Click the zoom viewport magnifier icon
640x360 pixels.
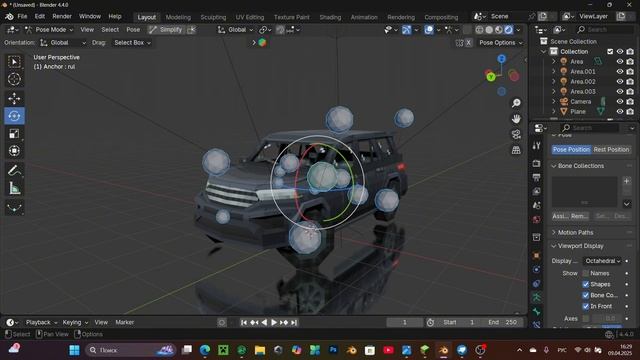point(516,103)
